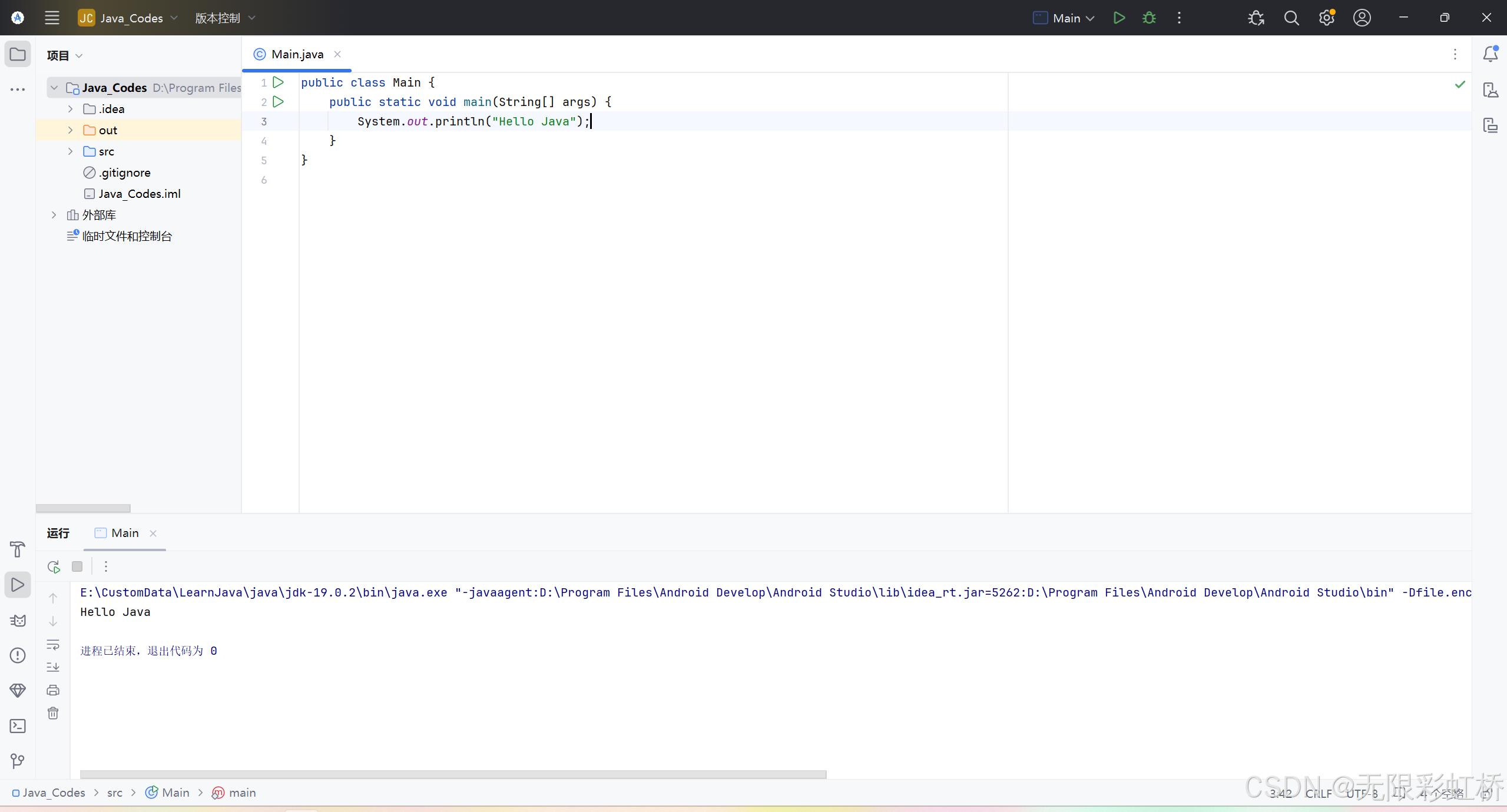Screen dimensions: 1507x812
Task: Click the run gutter arrow beside line 2
Action: coord(279,102)
